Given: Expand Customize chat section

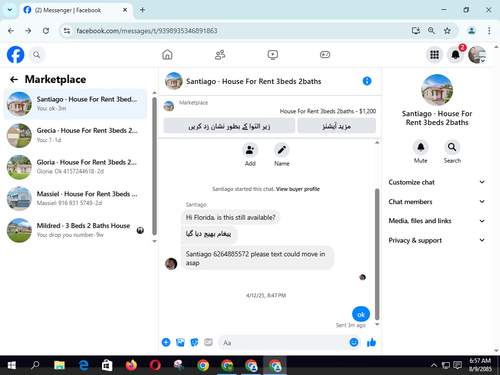Looking at the screenshot, I should coord(437,182).
